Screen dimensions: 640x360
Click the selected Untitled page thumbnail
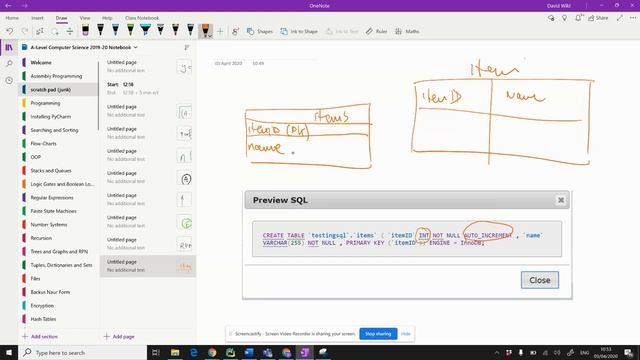[x=184, y=267]
